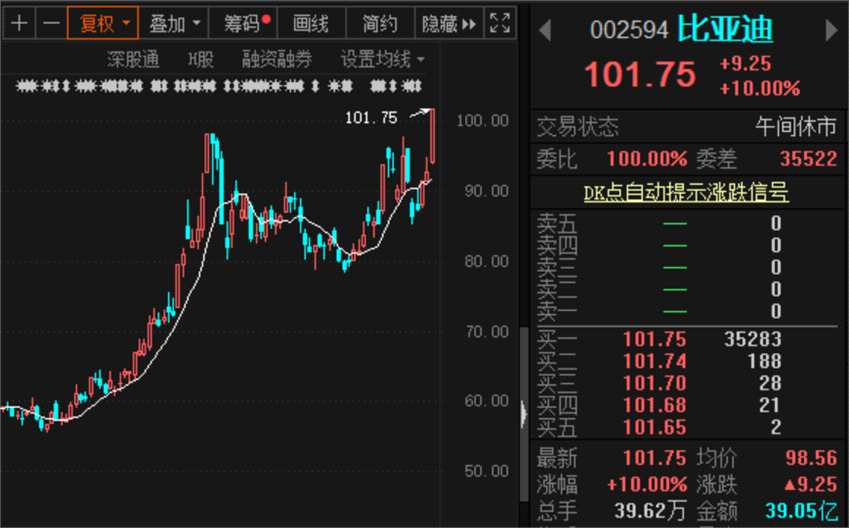
Task: Select the 画线 drawing tool
Action: 311,23
